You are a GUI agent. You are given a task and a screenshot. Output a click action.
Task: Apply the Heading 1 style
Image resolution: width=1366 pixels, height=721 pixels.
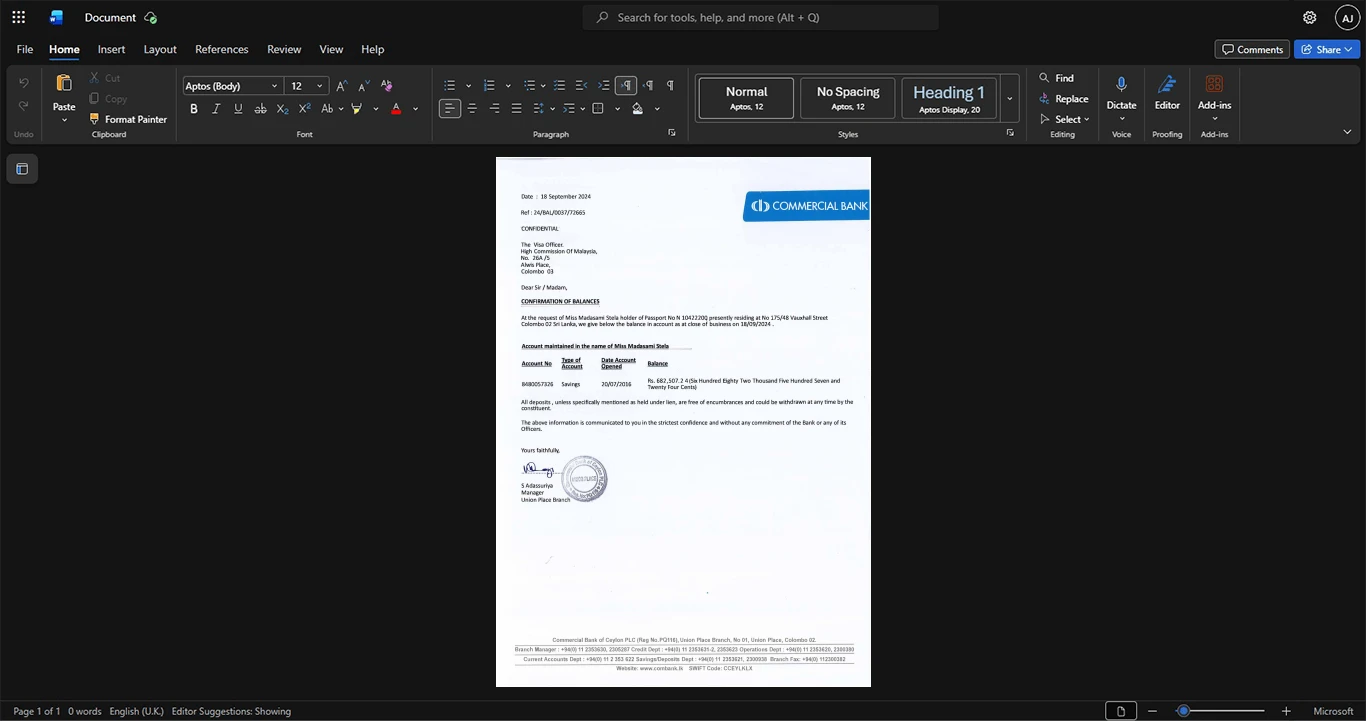click(949, 99)
